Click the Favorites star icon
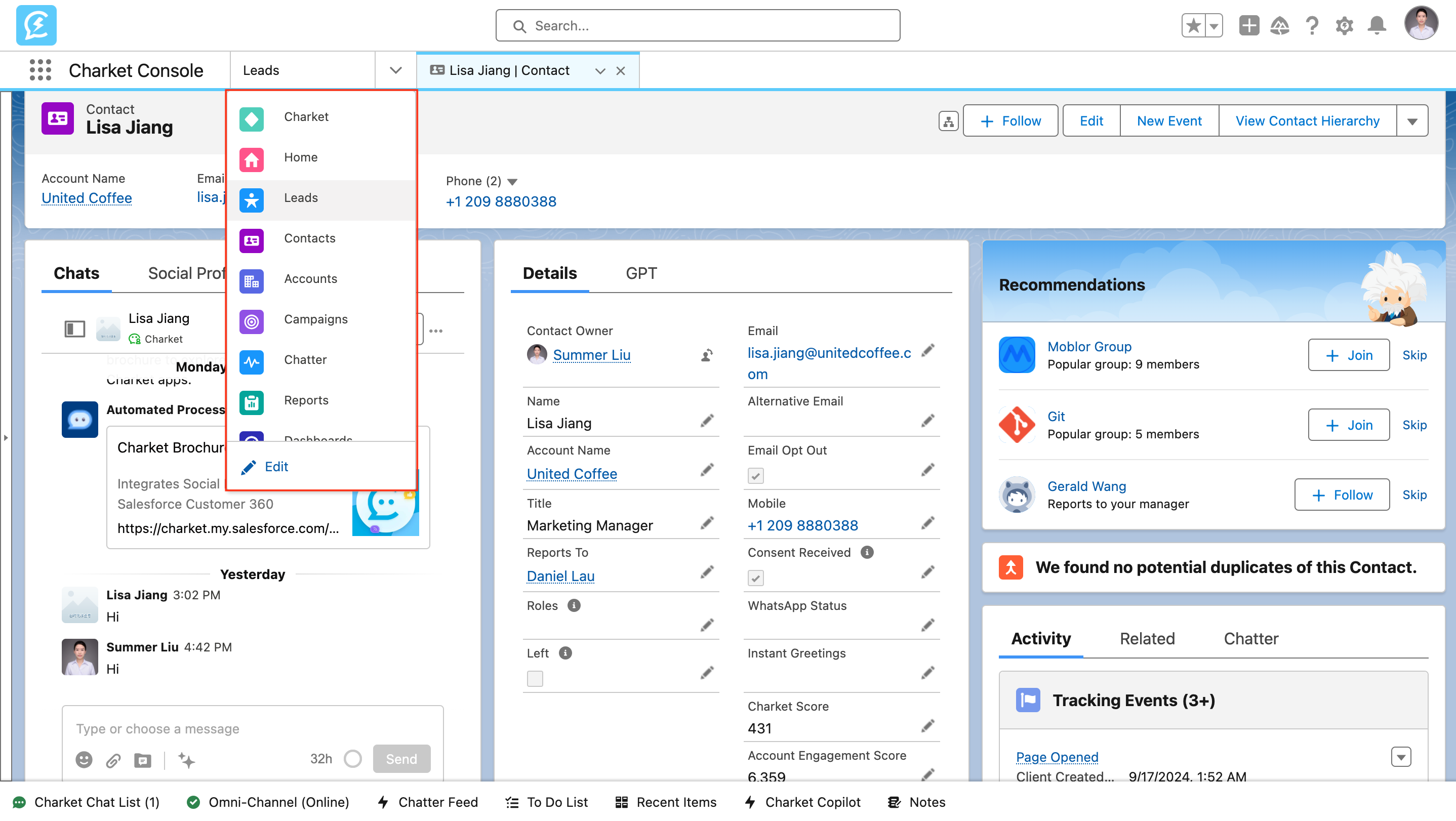 pyautogui.click(x=1194, y=25)
